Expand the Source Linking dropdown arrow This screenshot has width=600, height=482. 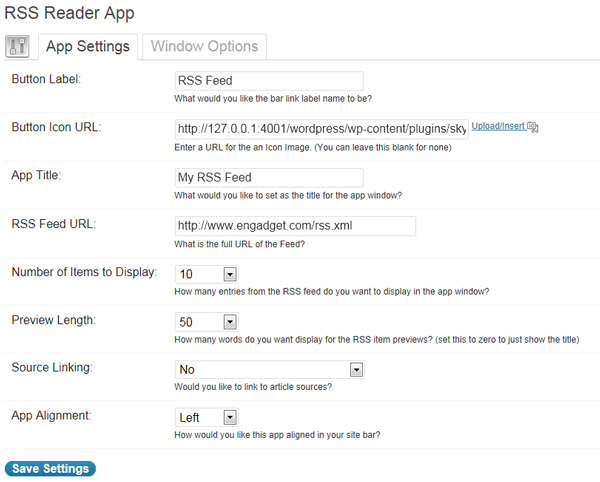pyautogui.click(x=356, y=370)
